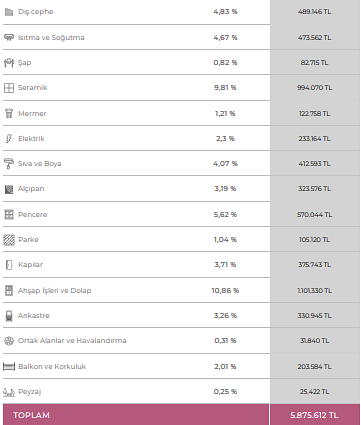Click the Dış cephe building icon
This screenshot has height=425, width=361.
[x=9, y=12]
